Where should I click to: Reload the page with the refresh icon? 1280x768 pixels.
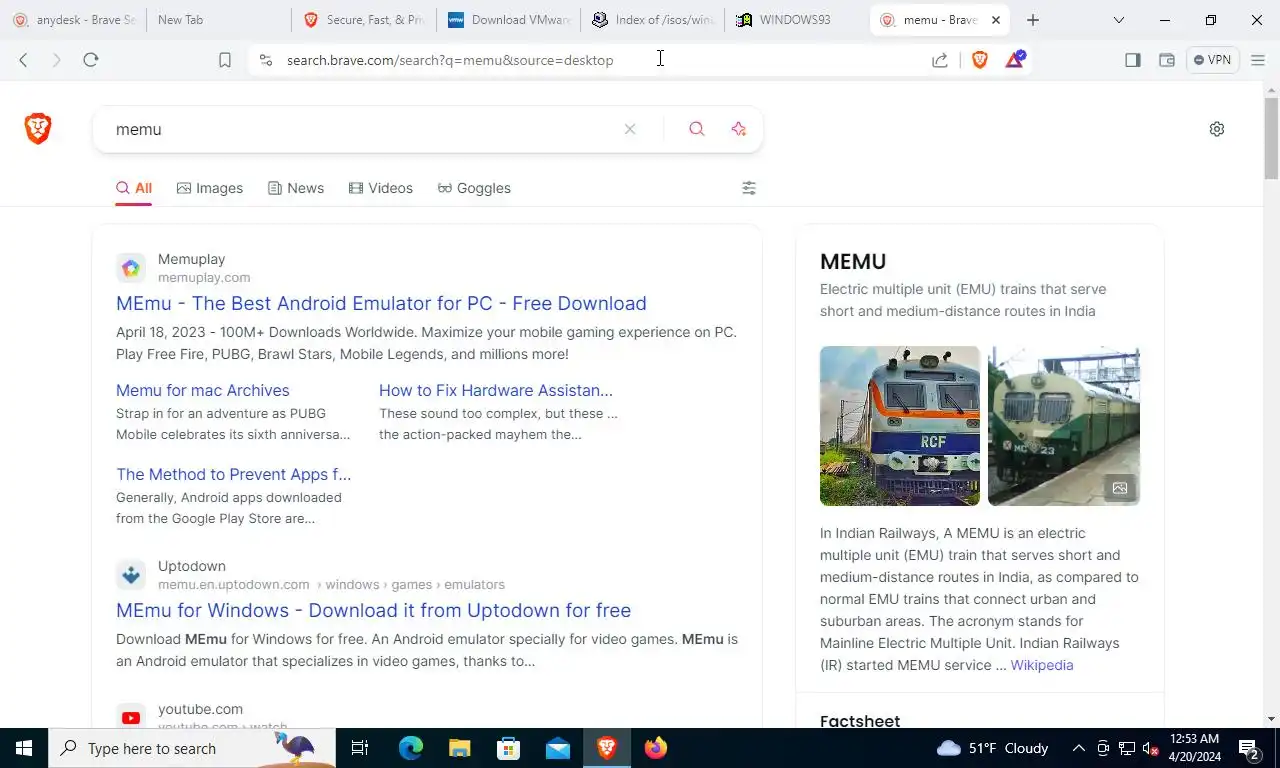coord(90,60)
